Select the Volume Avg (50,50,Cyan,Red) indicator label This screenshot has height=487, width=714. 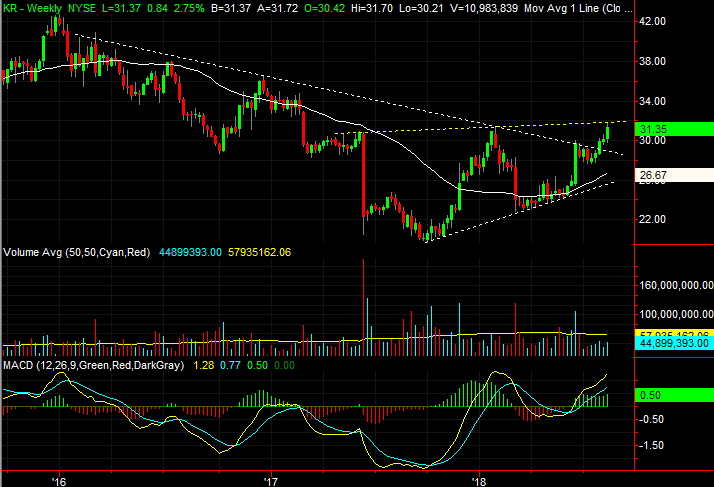[76, 252]
